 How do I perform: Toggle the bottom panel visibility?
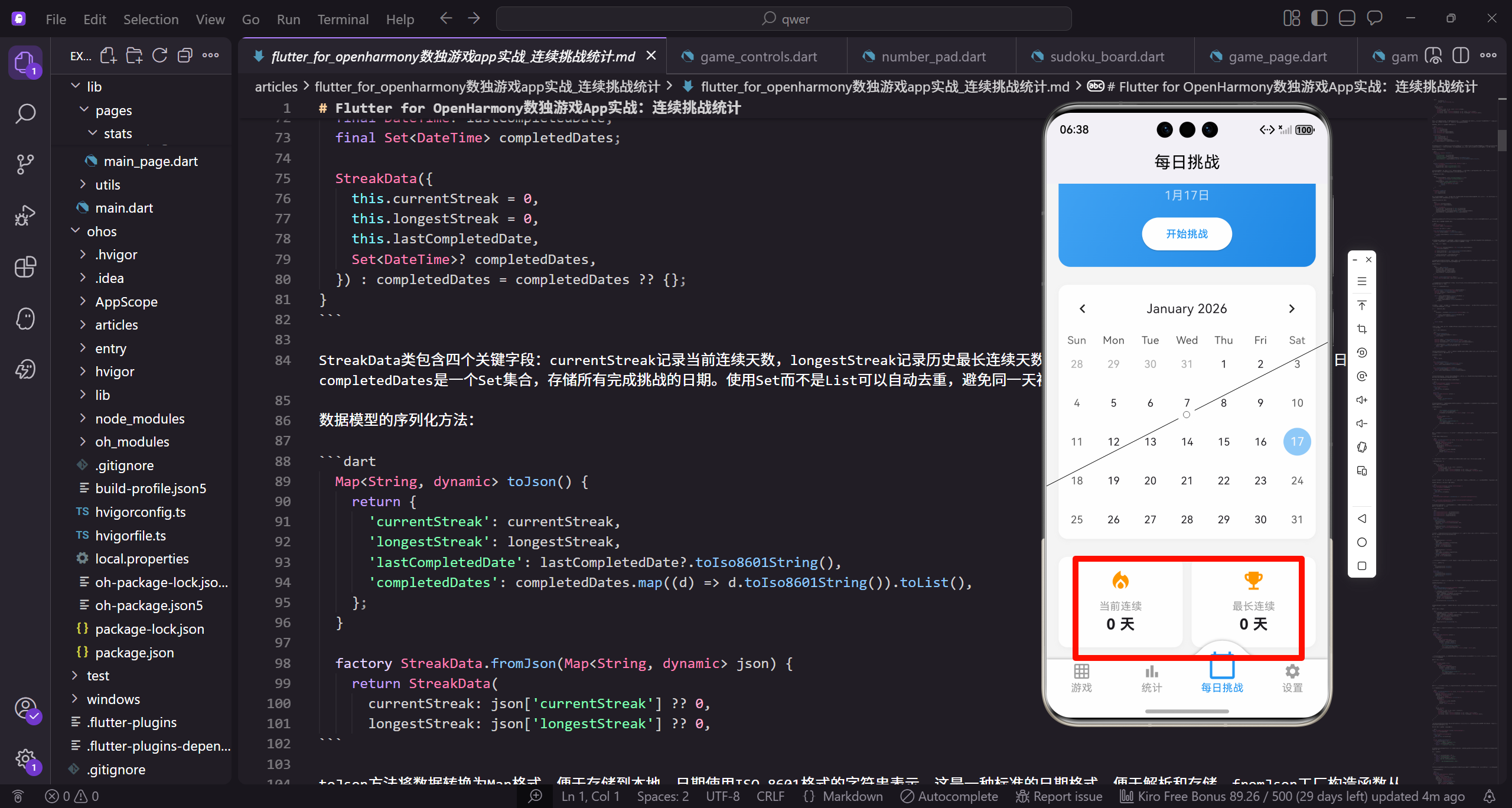[x=1347, y=18]
